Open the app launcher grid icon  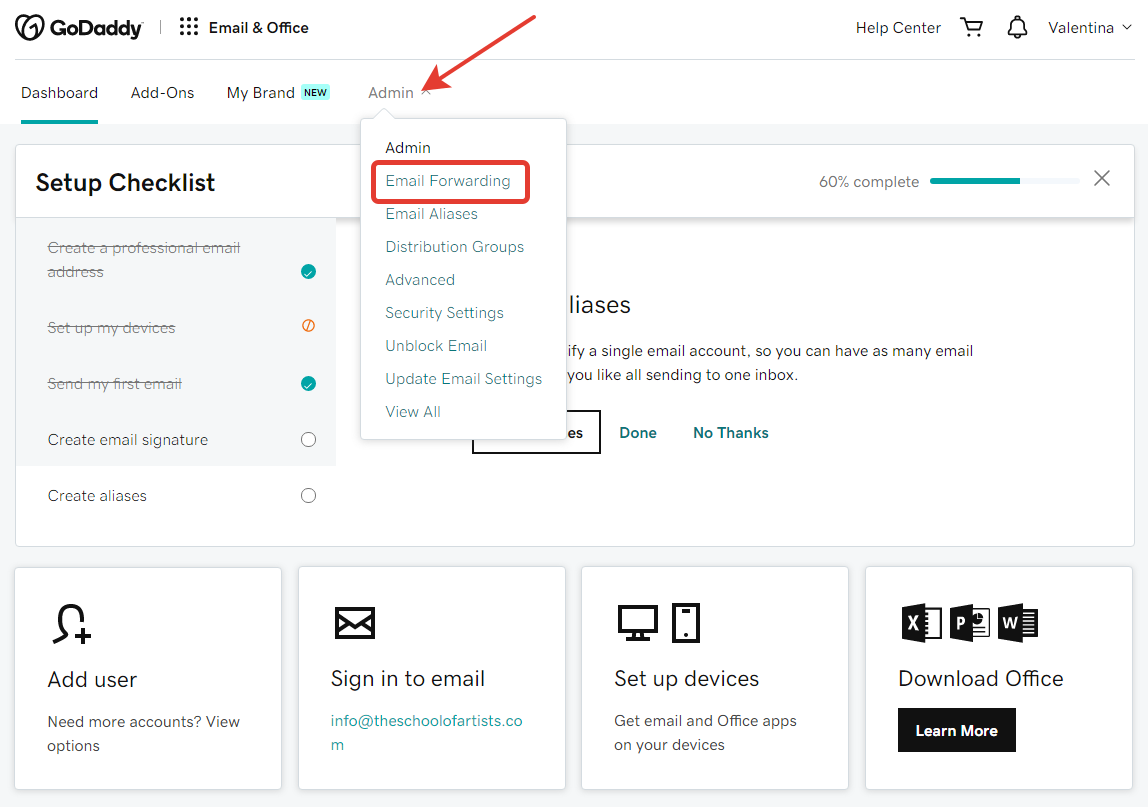click(x=189, y=27)
